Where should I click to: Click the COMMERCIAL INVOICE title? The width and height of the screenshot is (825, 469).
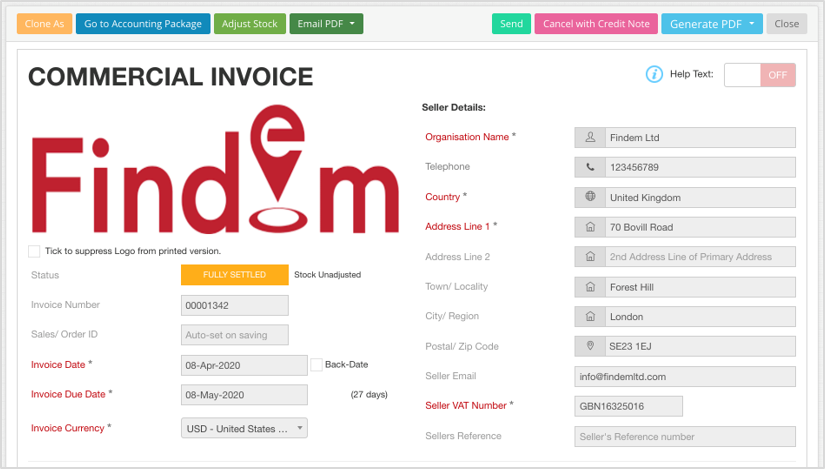[170, 77]
